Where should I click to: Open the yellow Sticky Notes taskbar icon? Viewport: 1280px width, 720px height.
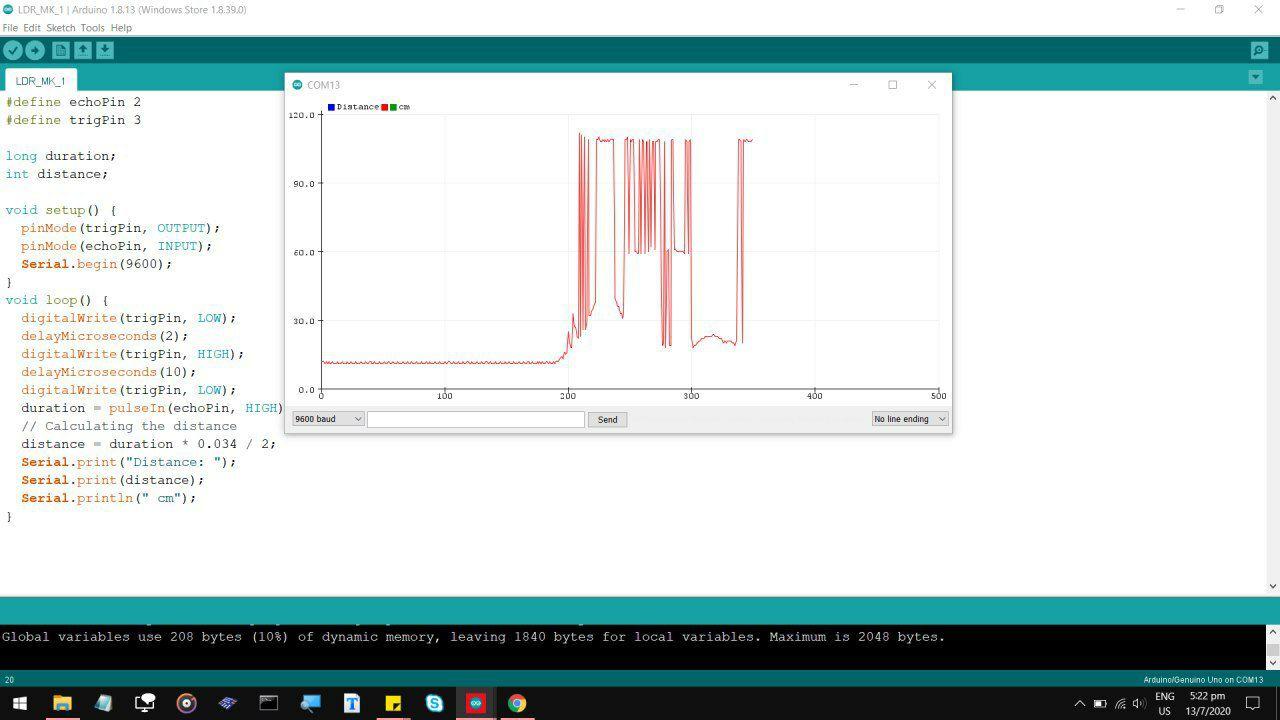tap(393, 703)
